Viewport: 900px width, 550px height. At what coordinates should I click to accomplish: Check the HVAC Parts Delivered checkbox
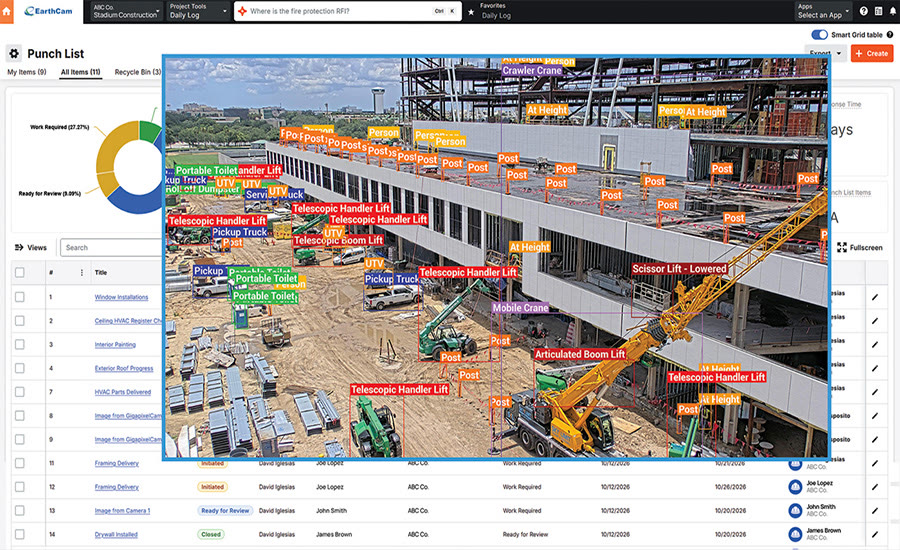point(20,392)
